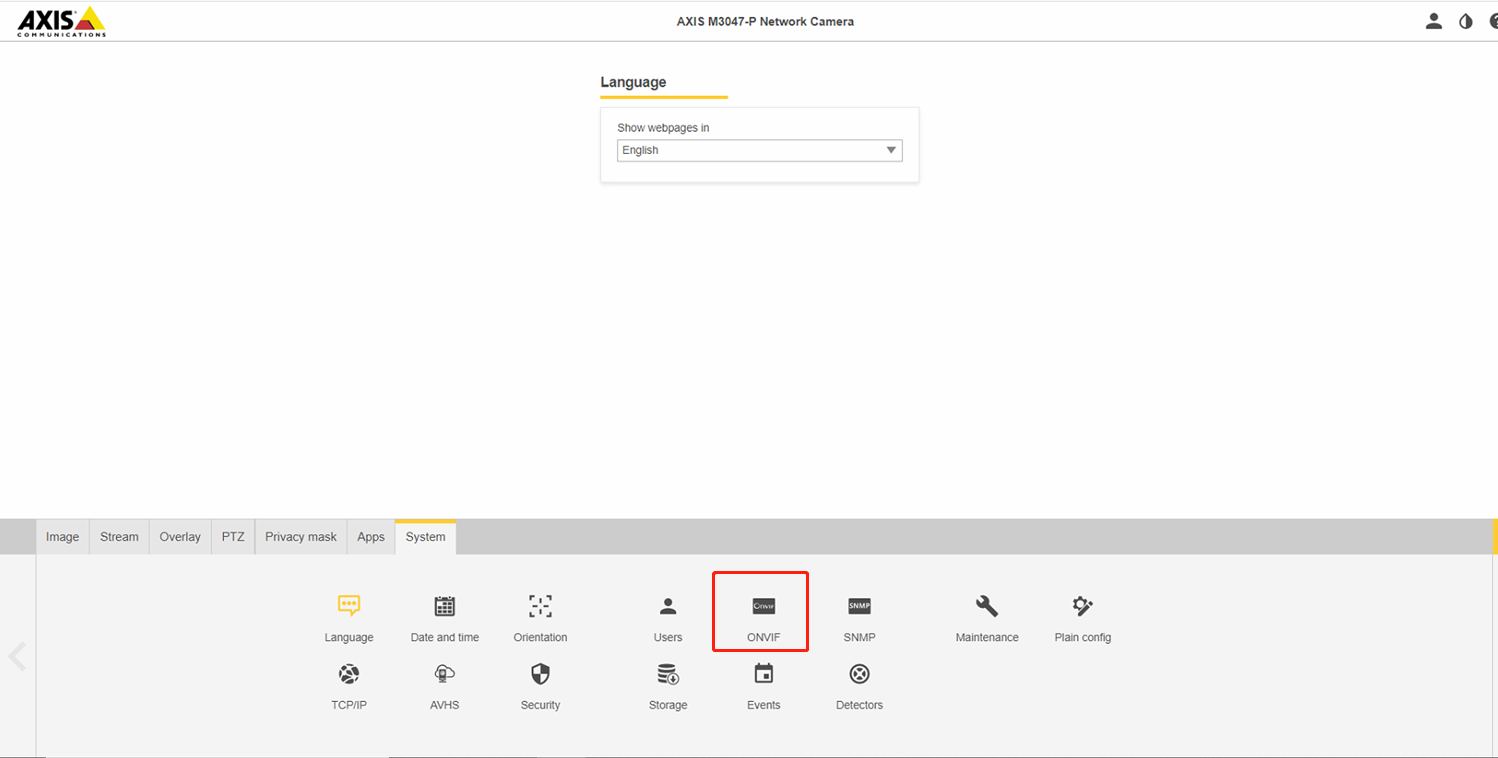Open the Language settings icon
The image size is (1498, 758).
[348, 606]
